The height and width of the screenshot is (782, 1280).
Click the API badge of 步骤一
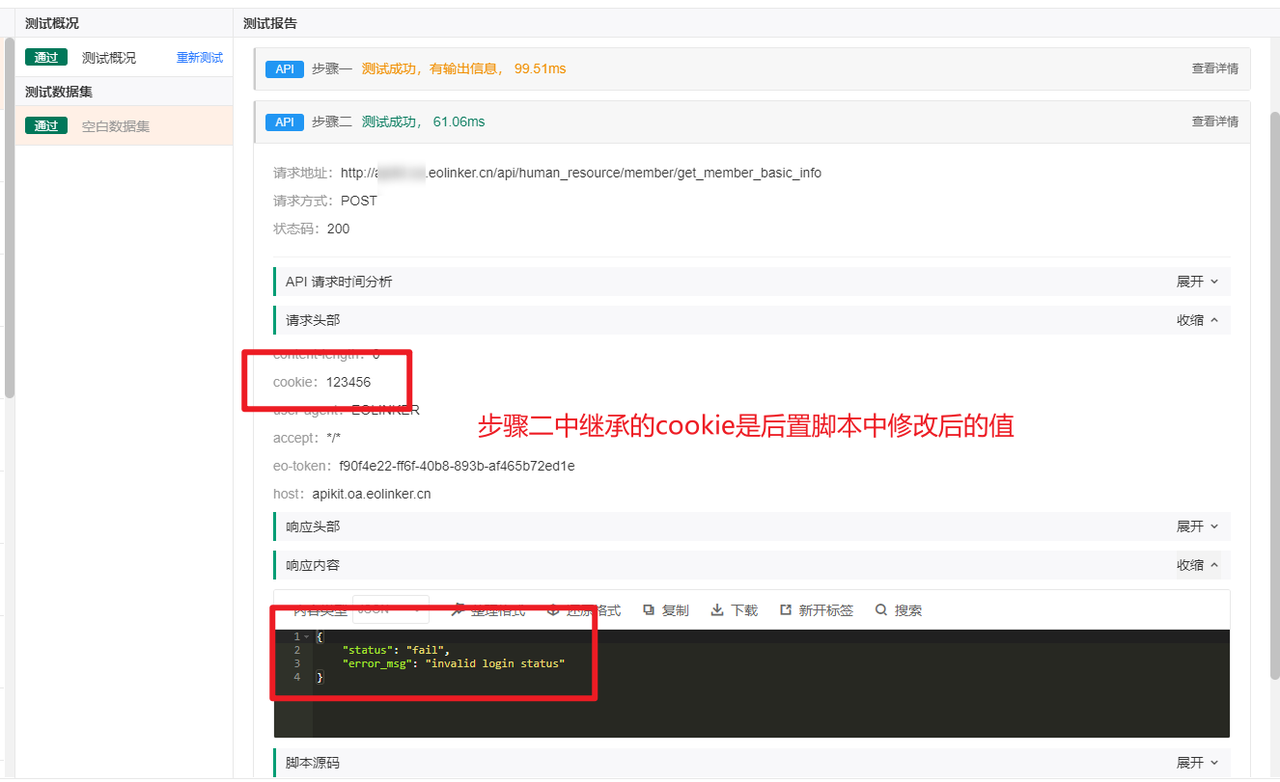pos(284,69)
